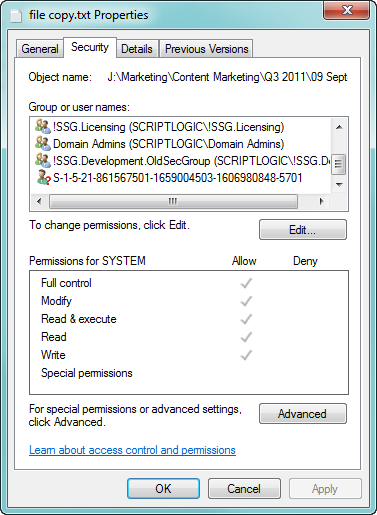Click the Full control Allow checkmark
Image resolution: width=377 pixels, height=515 pixels.
(246, 283)
